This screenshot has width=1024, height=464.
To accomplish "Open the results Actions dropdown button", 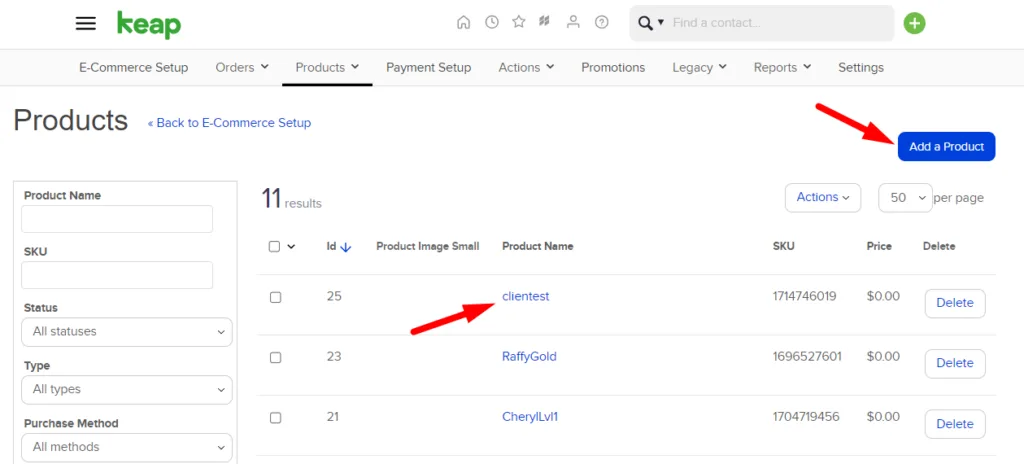I will [823, 197].
